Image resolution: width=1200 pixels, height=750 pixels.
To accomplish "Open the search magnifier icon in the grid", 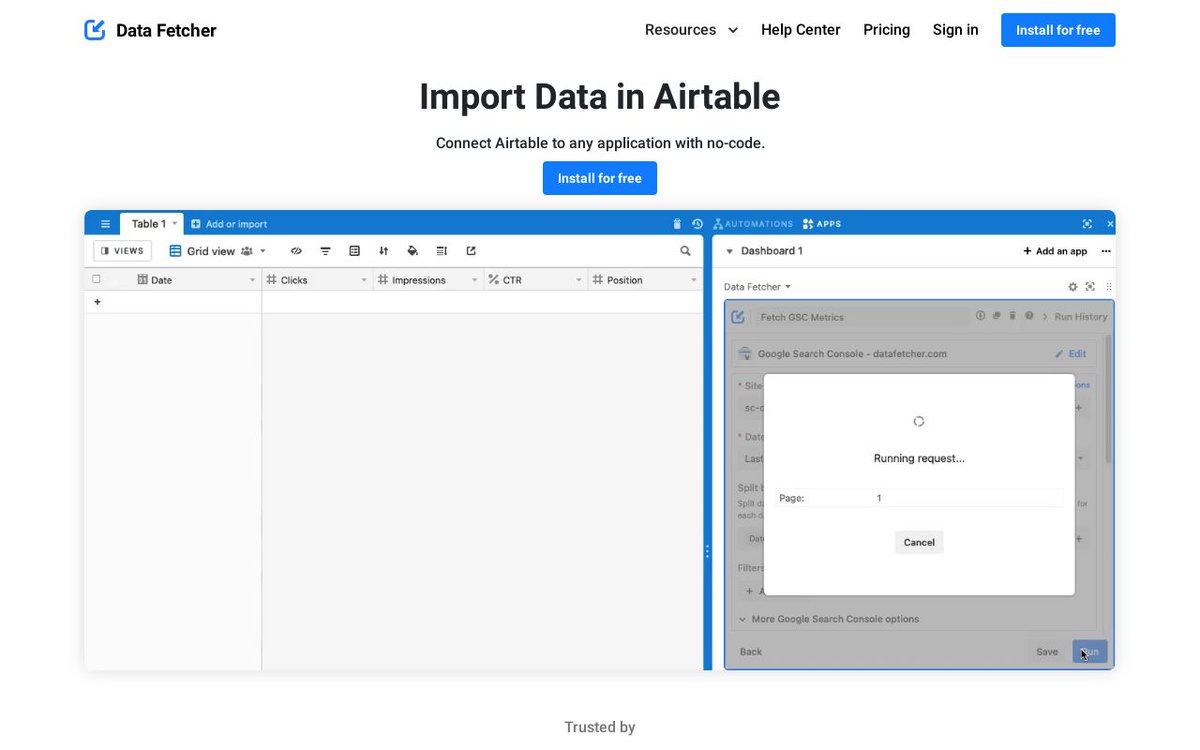I will tap(685, 251).
